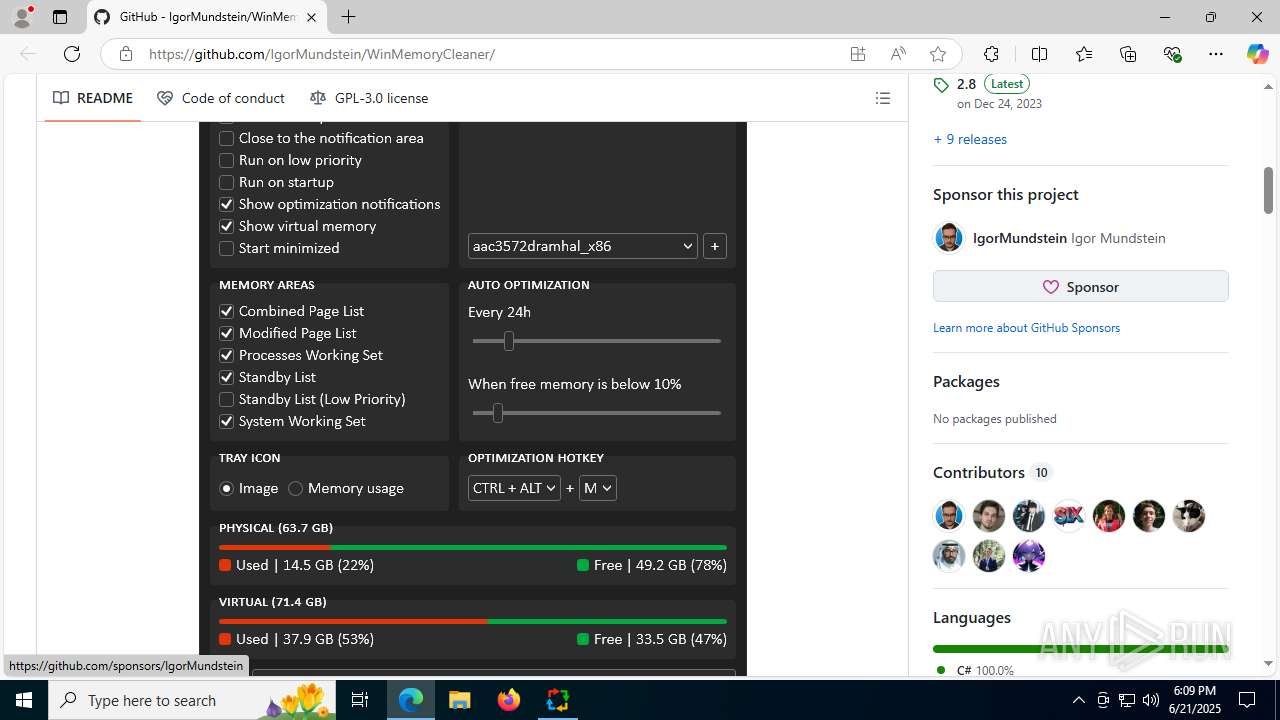Viewport: 1280px width, 720px height.
Task: Select Memory usage tray icon option
Action: (296, 488)
